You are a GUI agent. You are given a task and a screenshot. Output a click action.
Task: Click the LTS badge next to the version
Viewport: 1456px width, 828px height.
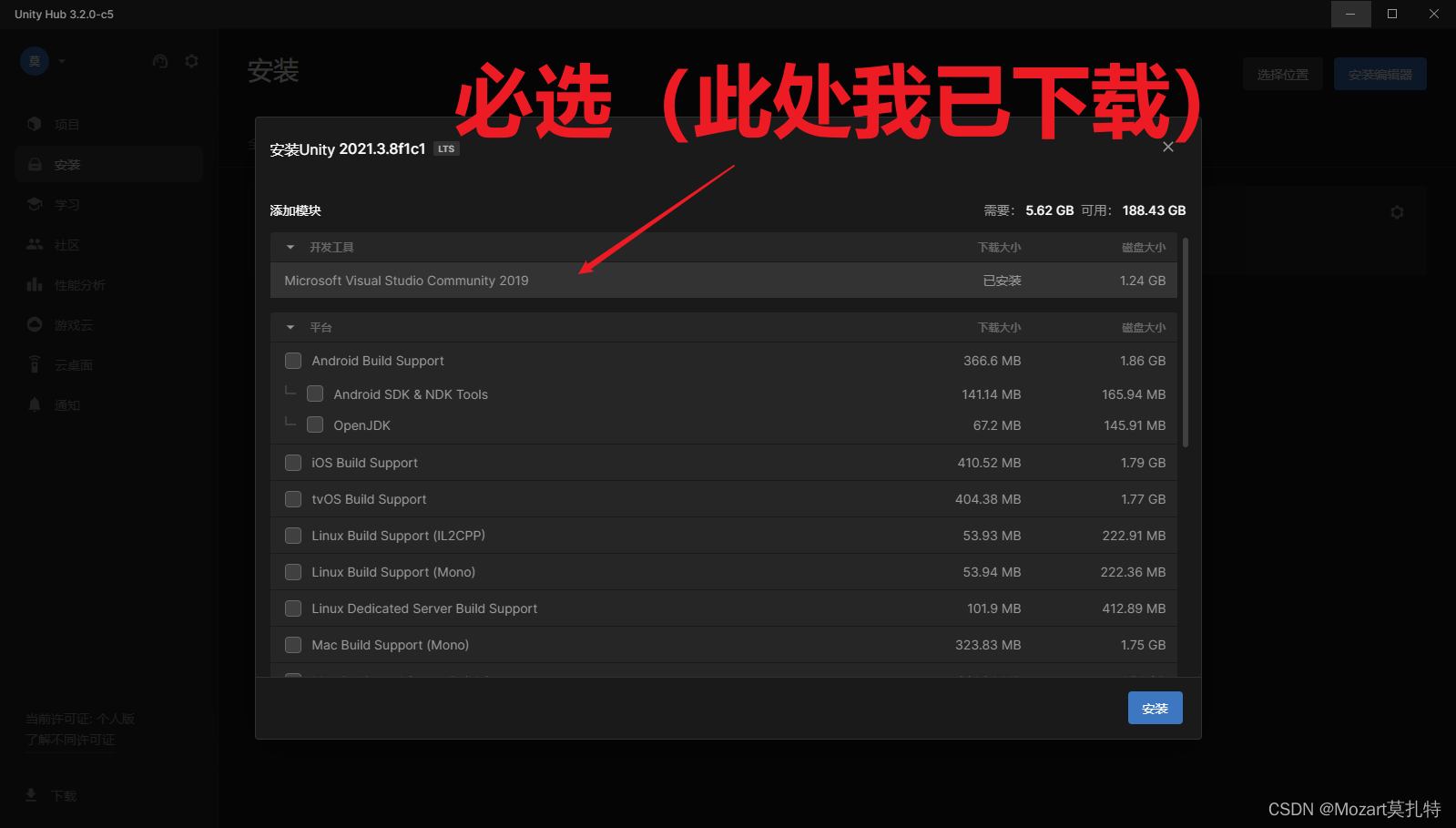click(446, 148)
